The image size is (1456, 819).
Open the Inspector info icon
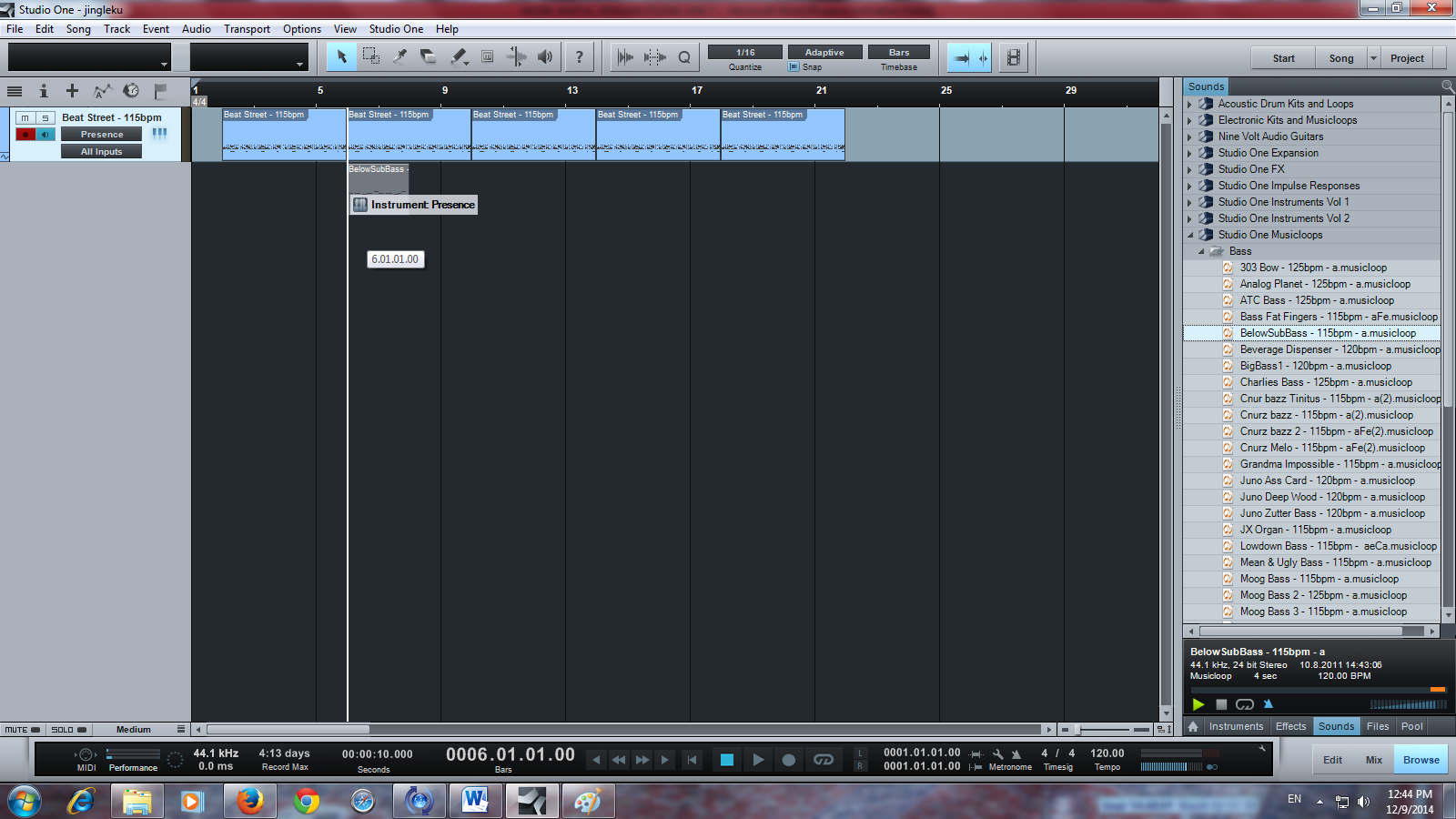click(43, 91)
